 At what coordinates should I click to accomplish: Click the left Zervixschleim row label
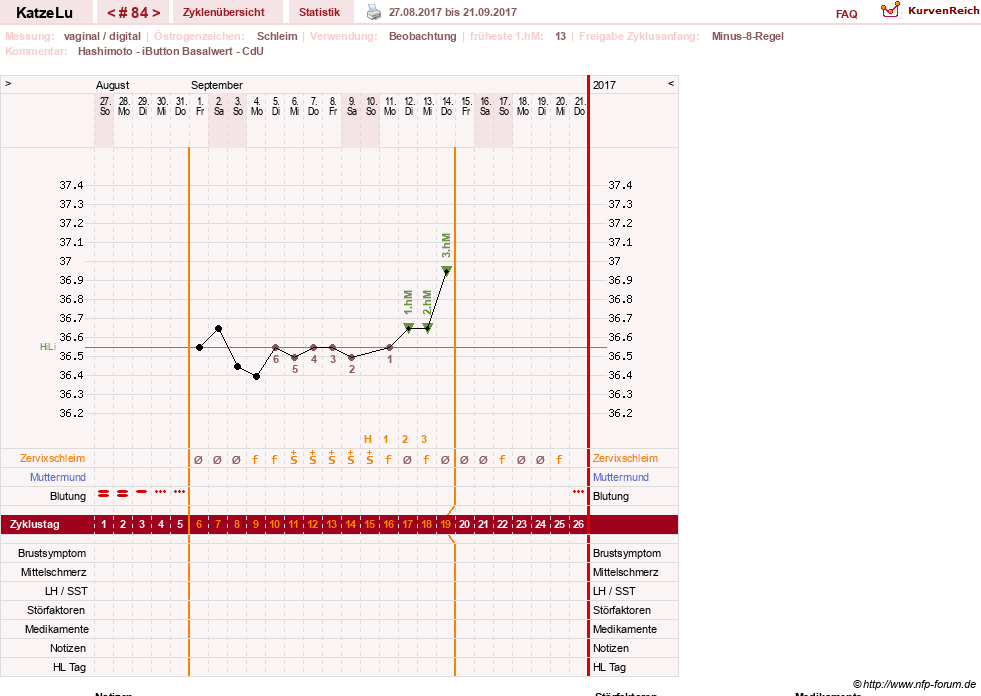53,458
